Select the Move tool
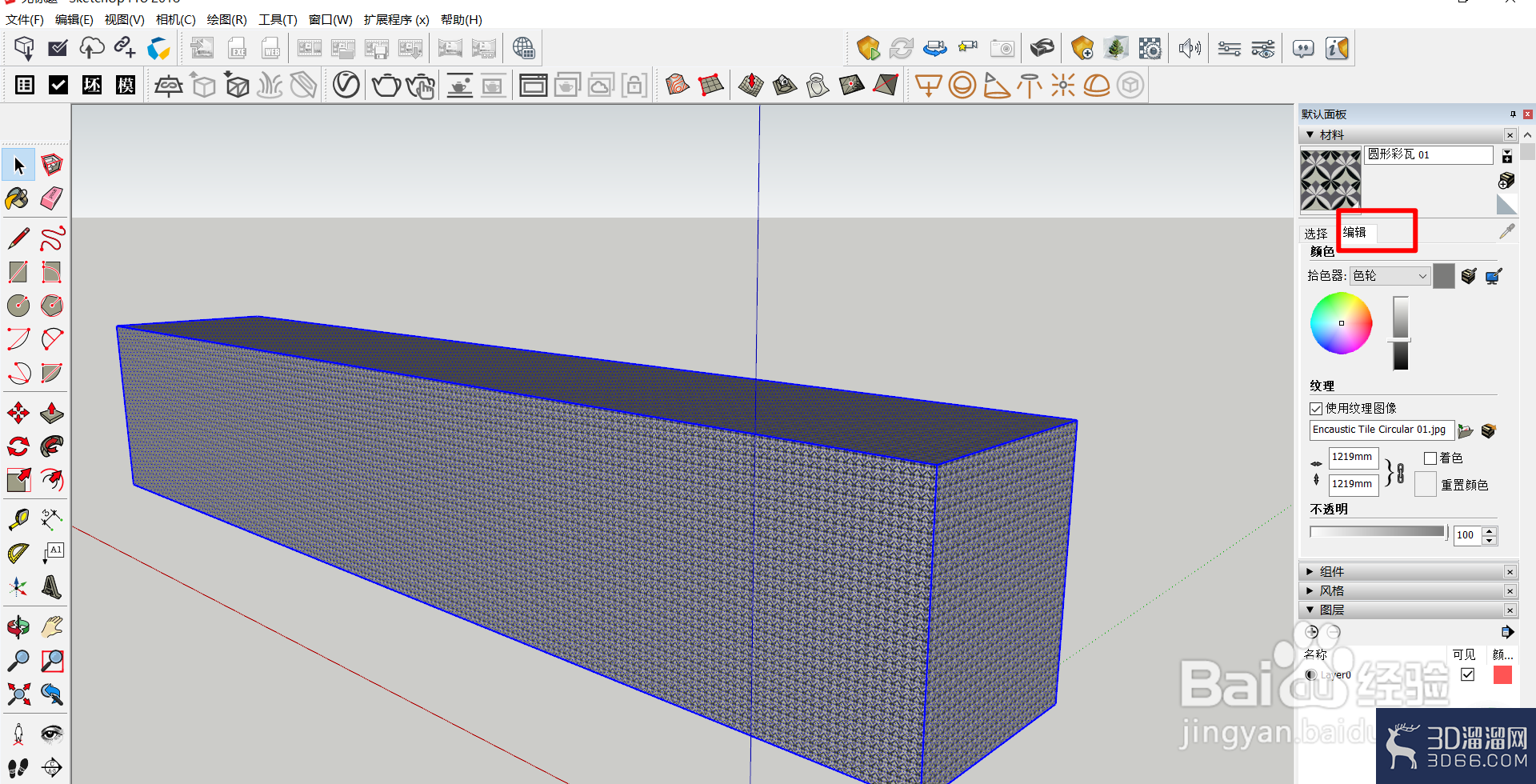The height and width of the screenshot is (784, 1536). point(18,413)
